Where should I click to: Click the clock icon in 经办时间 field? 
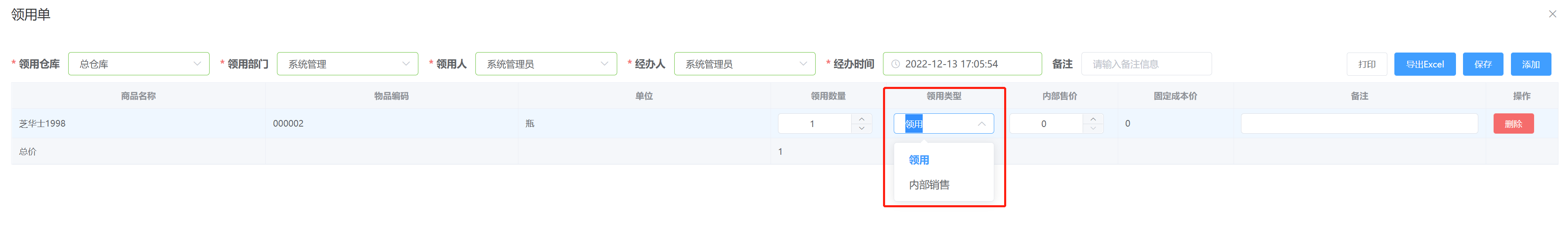(x=895, y=64)
